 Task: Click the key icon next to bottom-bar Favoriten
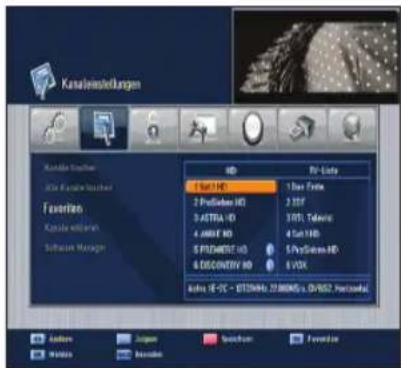[297, 339]
